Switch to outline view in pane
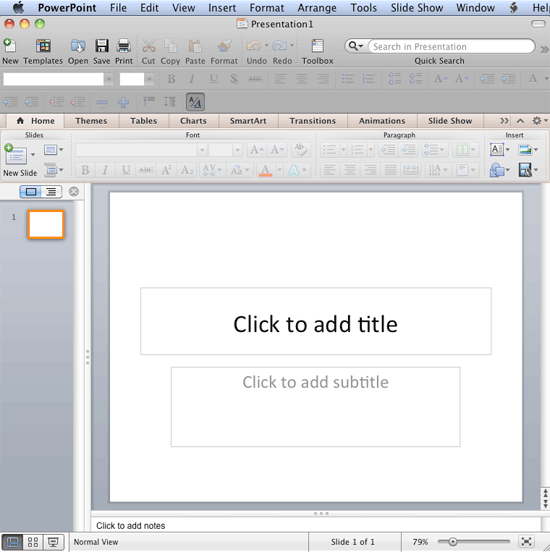The width and height of the screenshot is (550, 552). click(x=51, y=192)
